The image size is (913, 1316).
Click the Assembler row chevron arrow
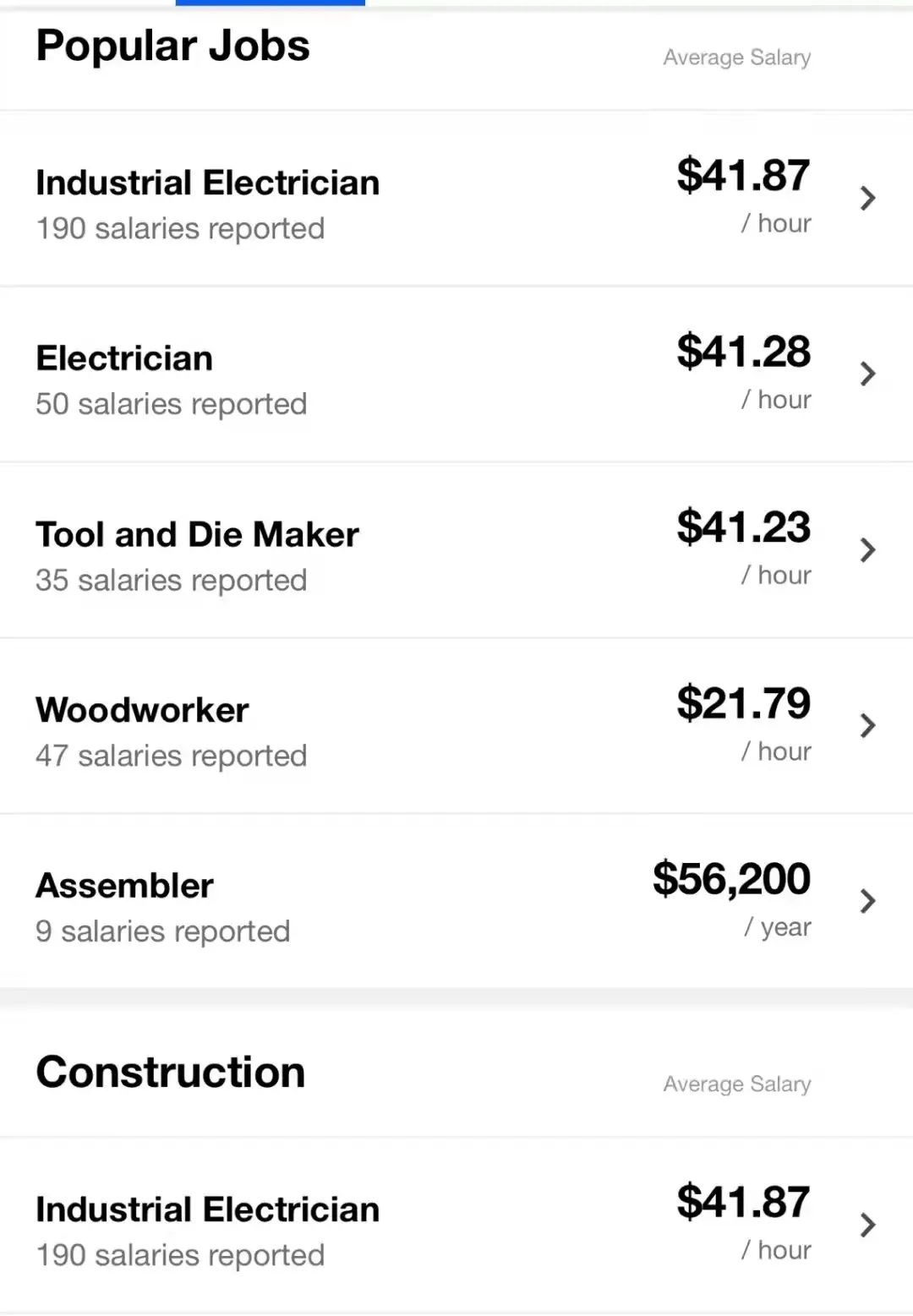[867, 901]
